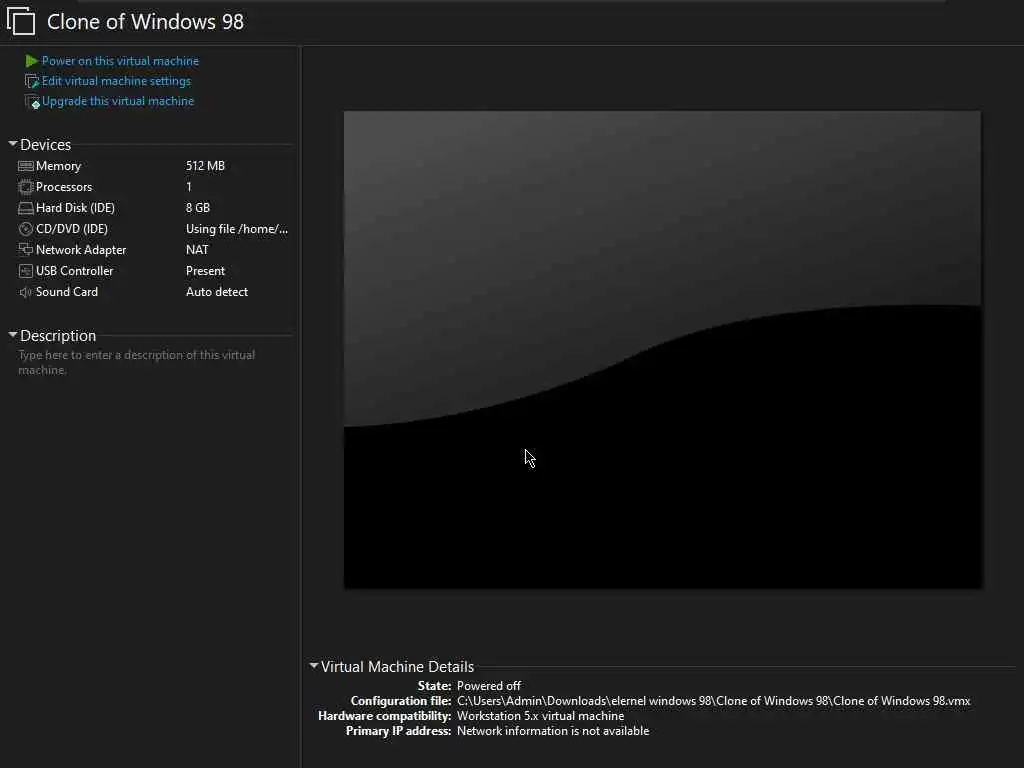Screen dimensions: 1024x768
Task: Select the USB Controller label
Action: point(74,270)
